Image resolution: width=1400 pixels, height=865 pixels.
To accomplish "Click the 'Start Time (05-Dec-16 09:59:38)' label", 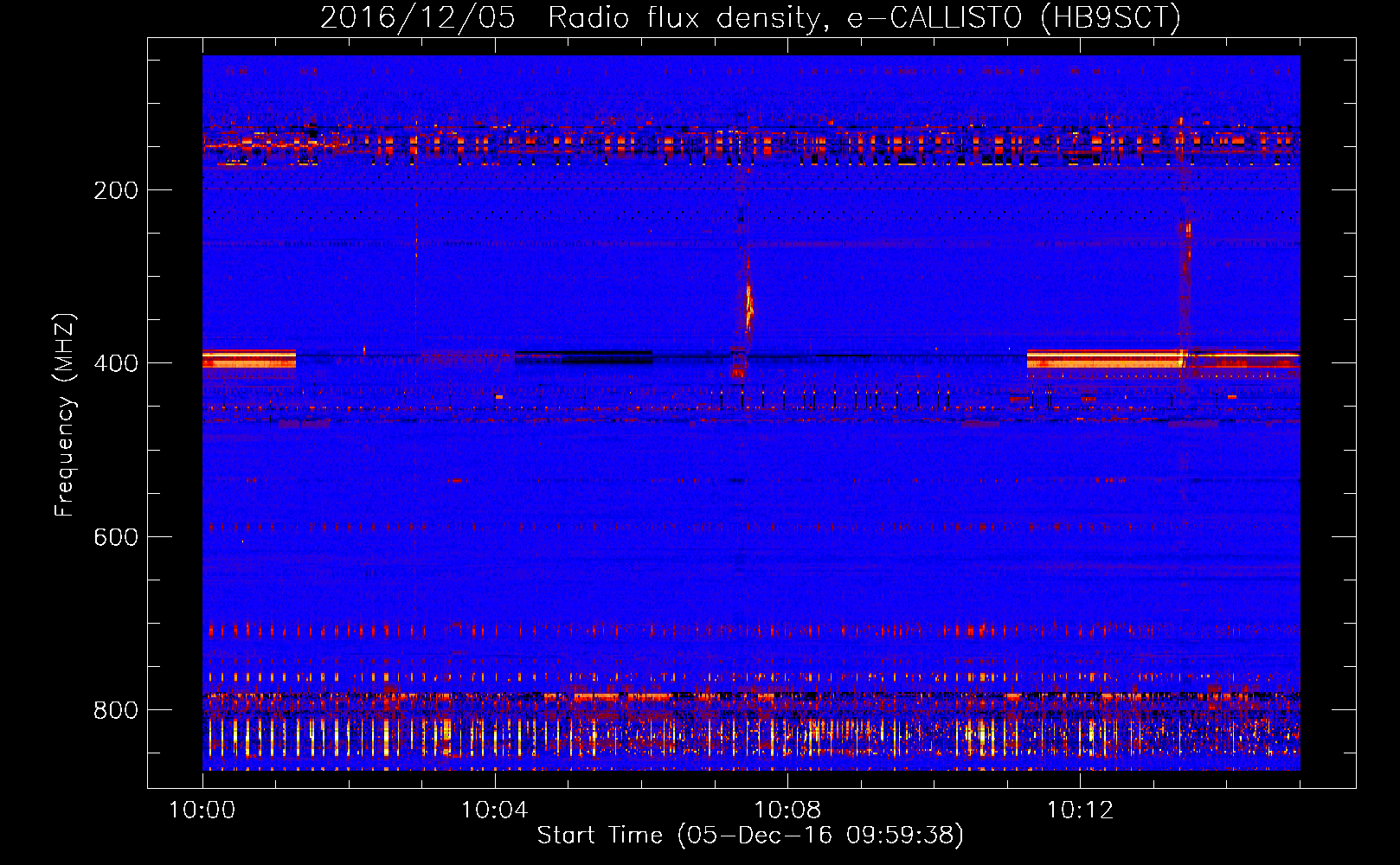I will (x=750, y=835).
